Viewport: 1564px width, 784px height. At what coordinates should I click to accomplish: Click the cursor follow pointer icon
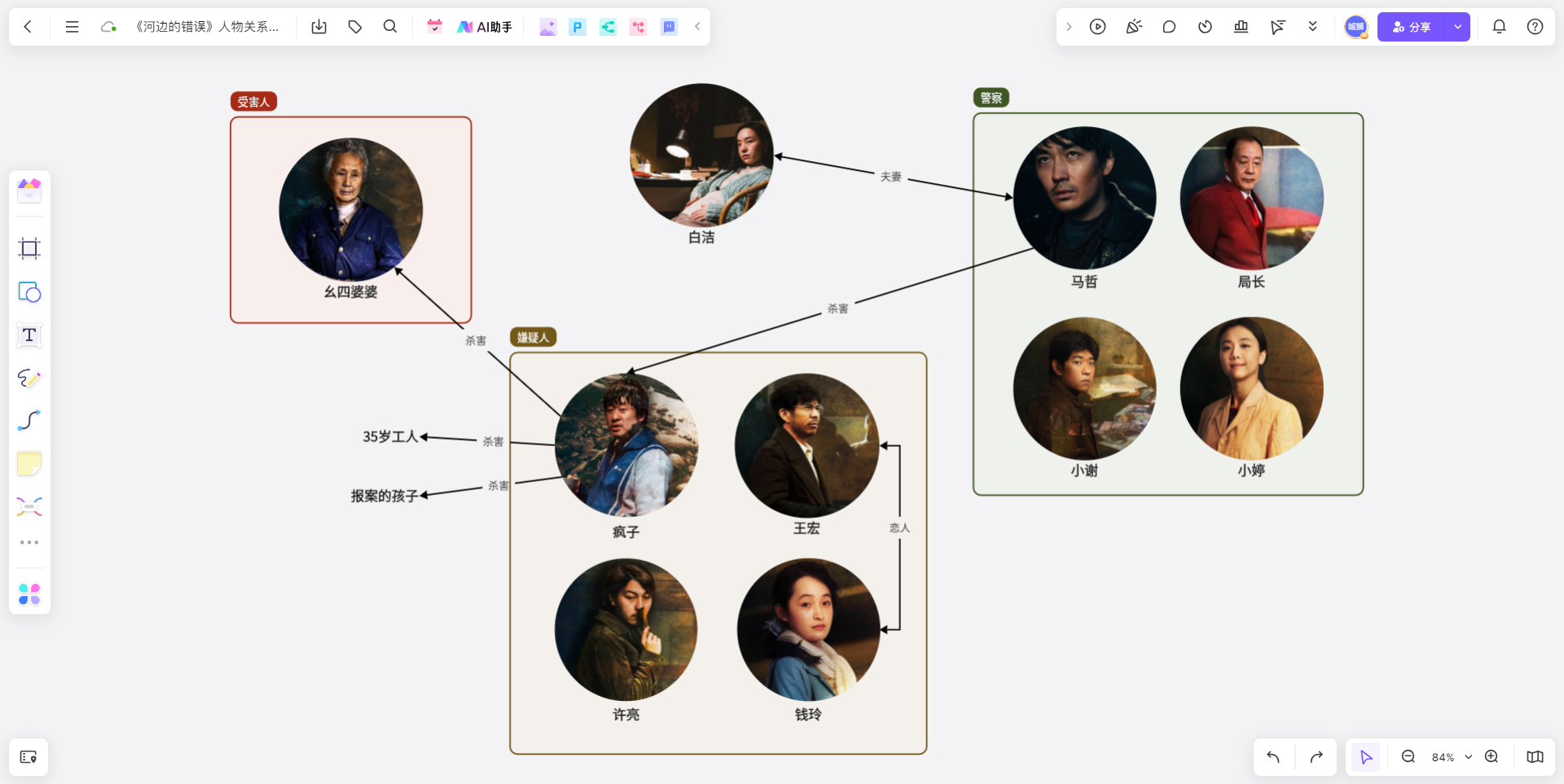1277,27
